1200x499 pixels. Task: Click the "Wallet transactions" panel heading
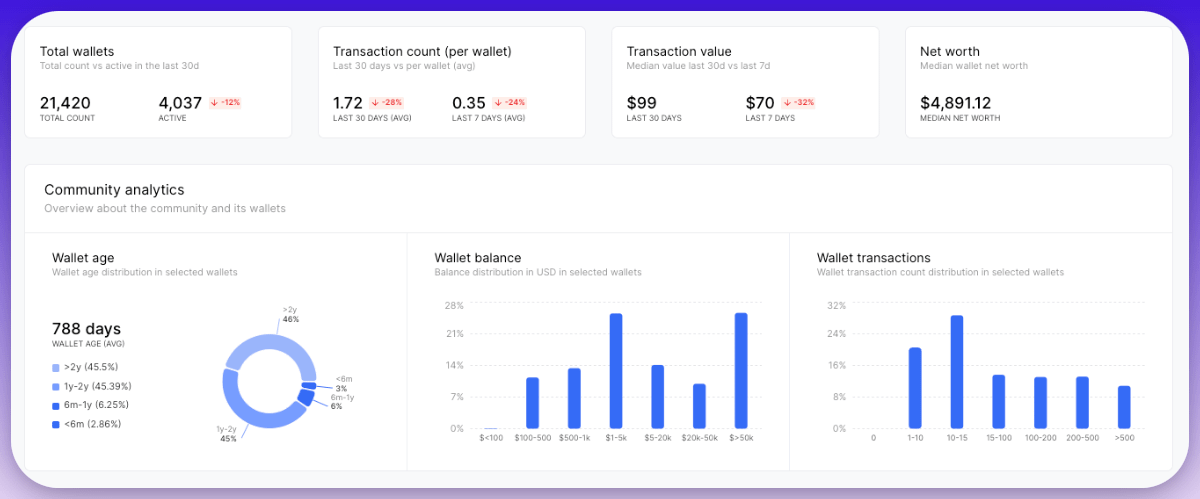pyautogui.click(x=874, y=257)
